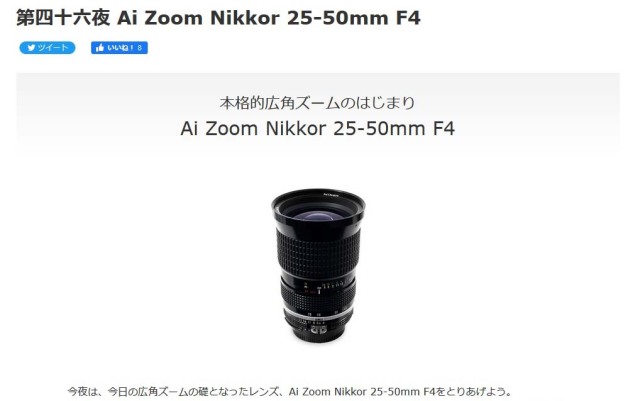The width and height of the screenshot is (640, 401).
Task: Click the gray gradient banner area
Action: click(318, 112)
